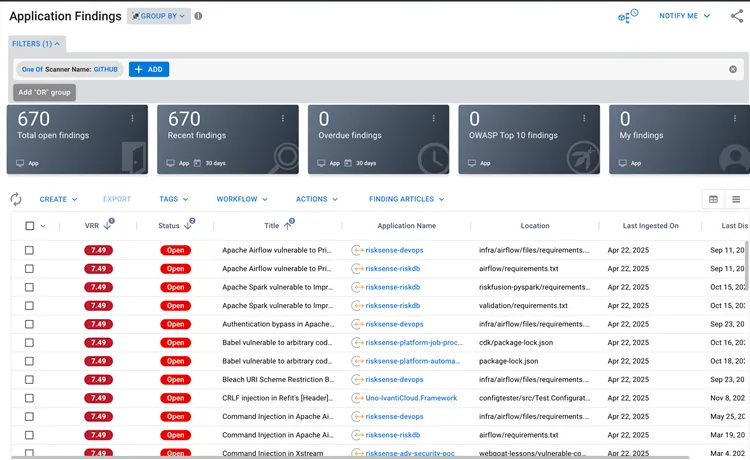This screenshot has height=460, width=750.
Task: Click the Last Ingested On column header
Action: (650, 226)
